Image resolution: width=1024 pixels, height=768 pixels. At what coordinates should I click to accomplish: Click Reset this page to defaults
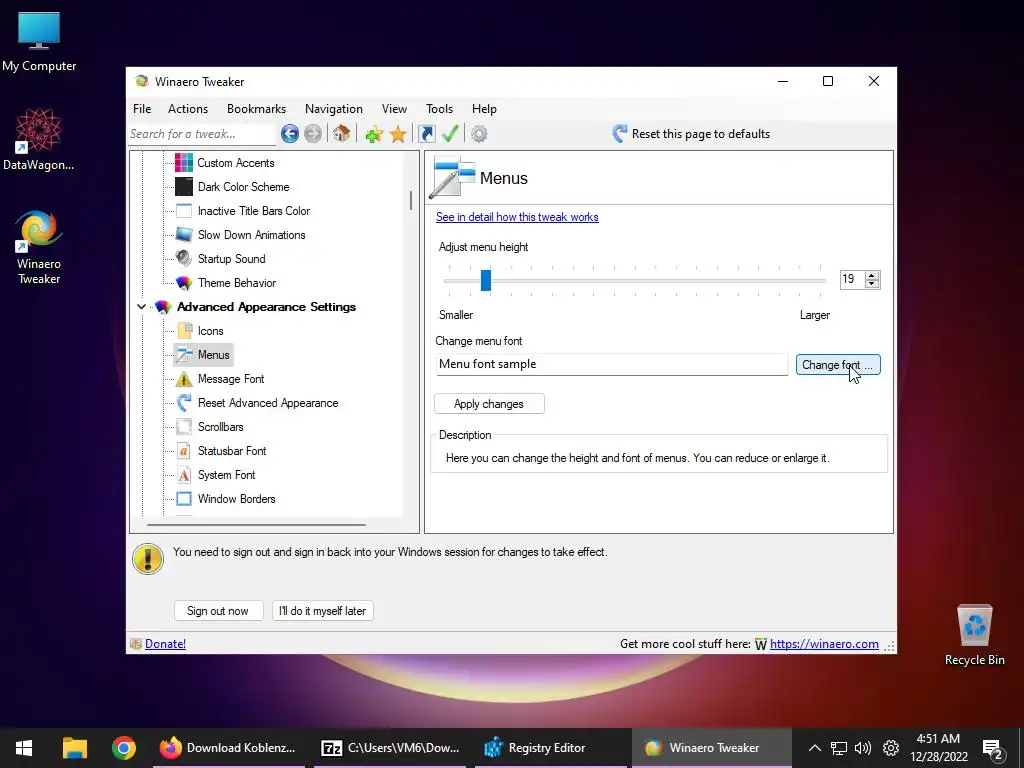(691, 134)
